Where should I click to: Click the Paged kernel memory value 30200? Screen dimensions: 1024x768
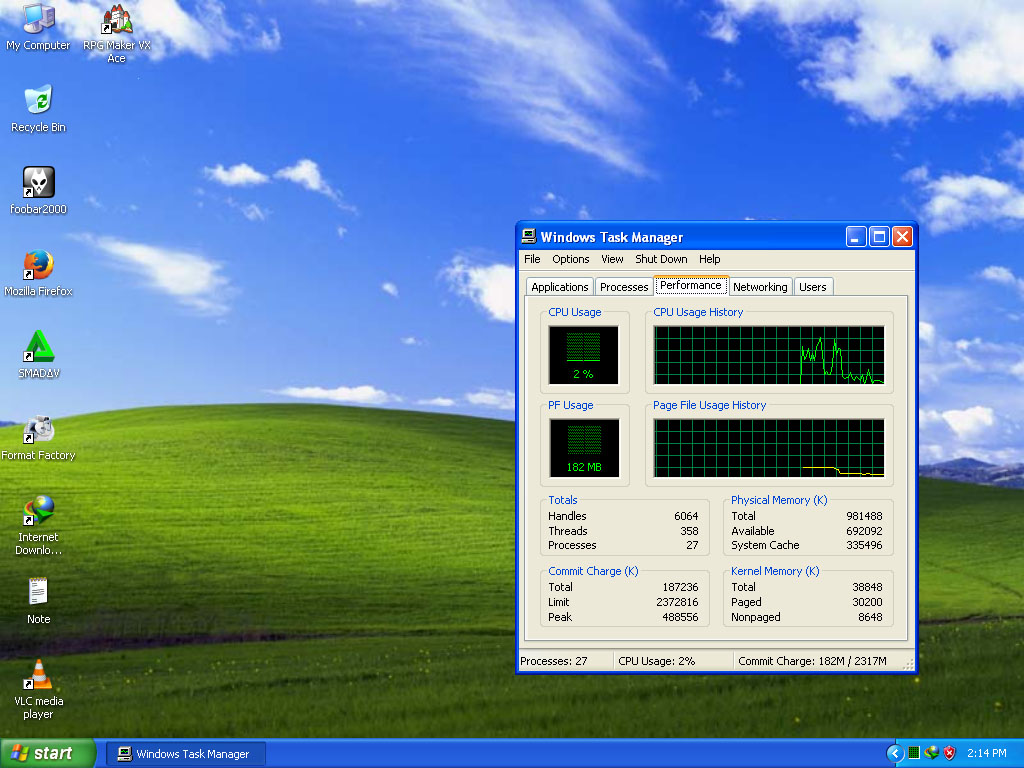[867, 602]
